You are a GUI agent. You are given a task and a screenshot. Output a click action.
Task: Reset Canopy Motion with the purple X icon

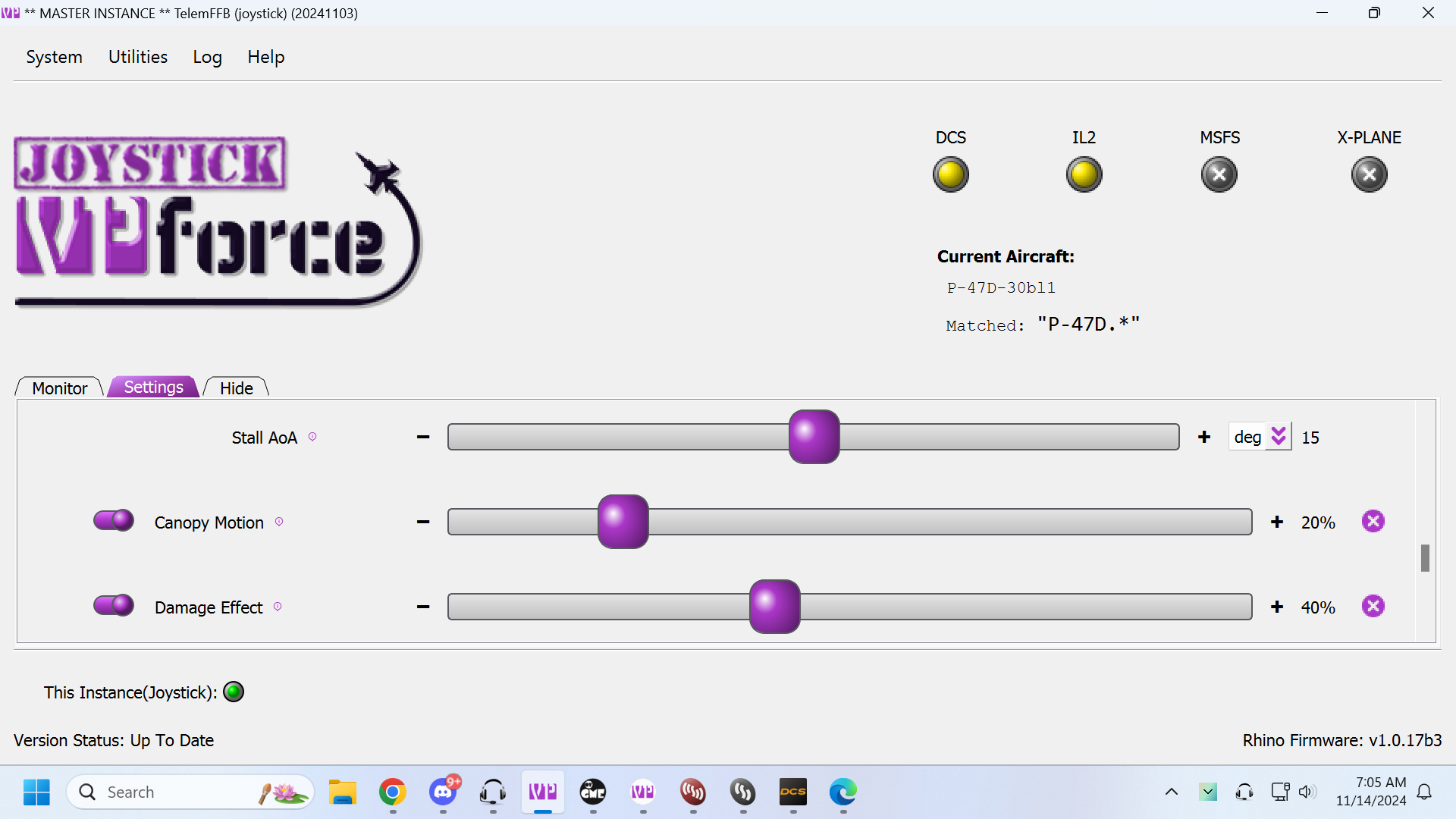pos(1373,522)
